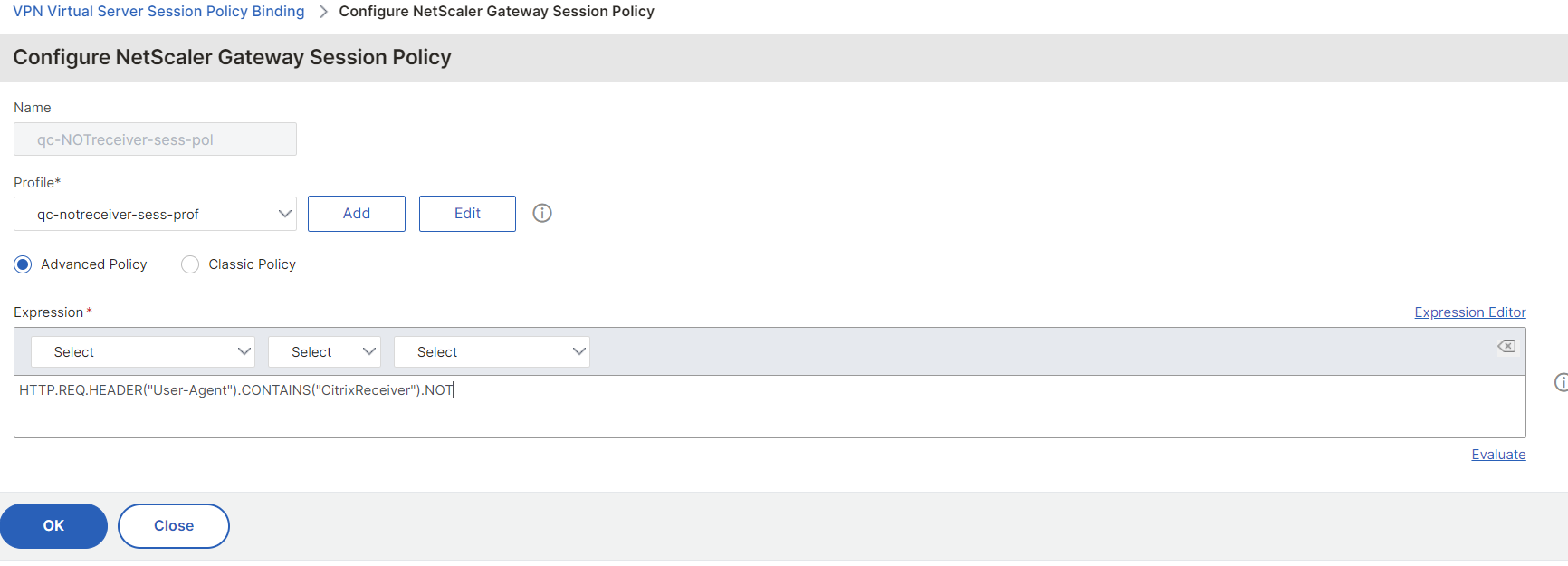This screenshot has width=1568, height=566.
Task: Click the disabled Name field
Action: 155,139
